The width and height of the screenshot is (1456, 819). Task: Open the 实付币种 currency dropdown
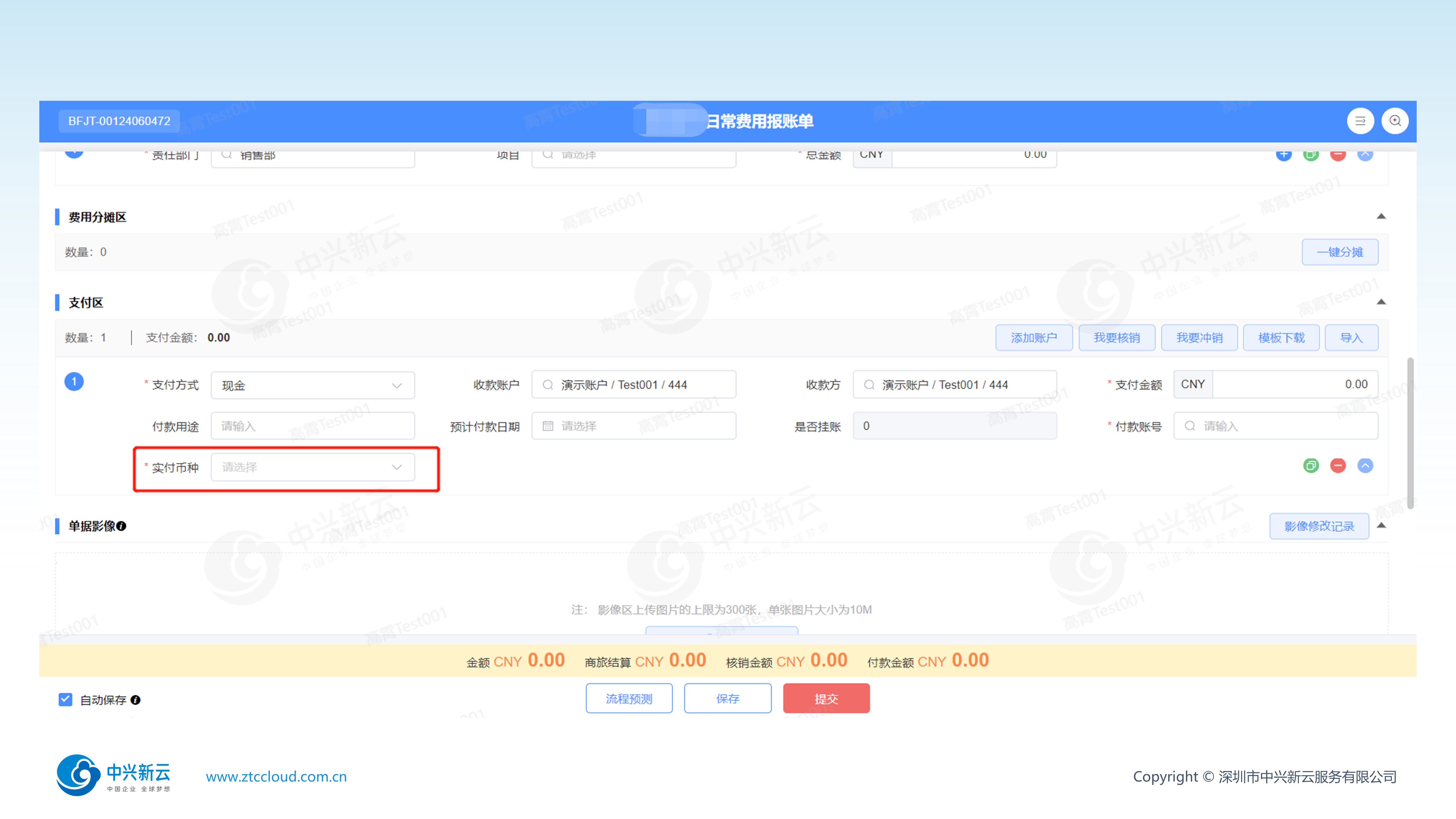(312, 467)
